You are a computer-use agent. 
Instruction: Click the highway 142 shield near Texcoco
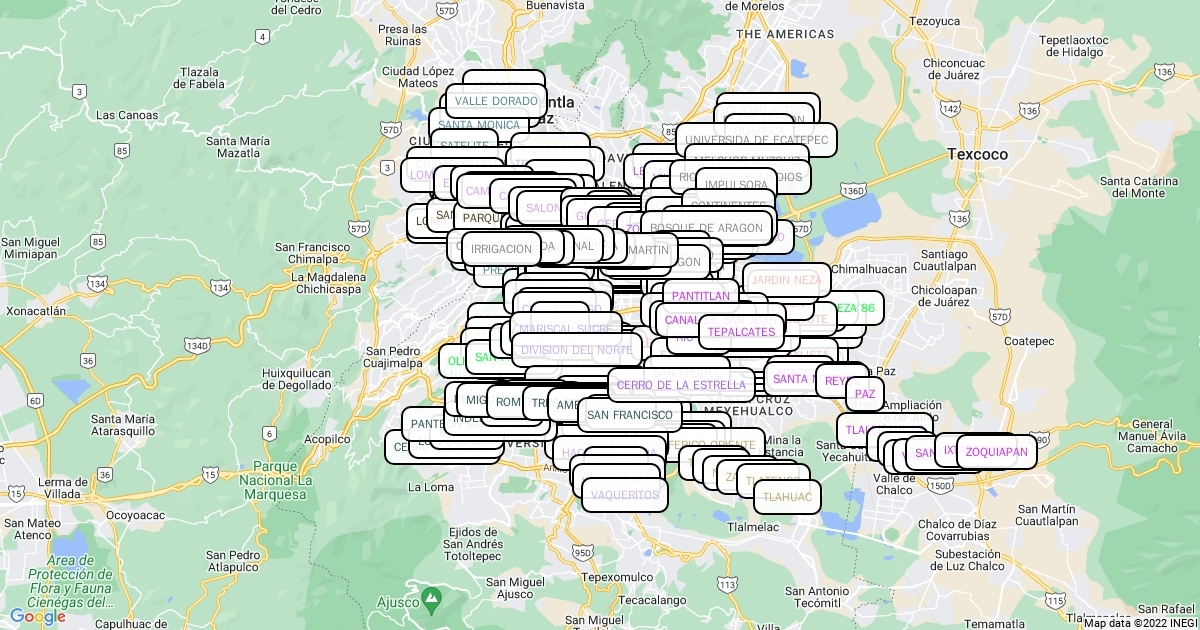[x=951, y=108]
